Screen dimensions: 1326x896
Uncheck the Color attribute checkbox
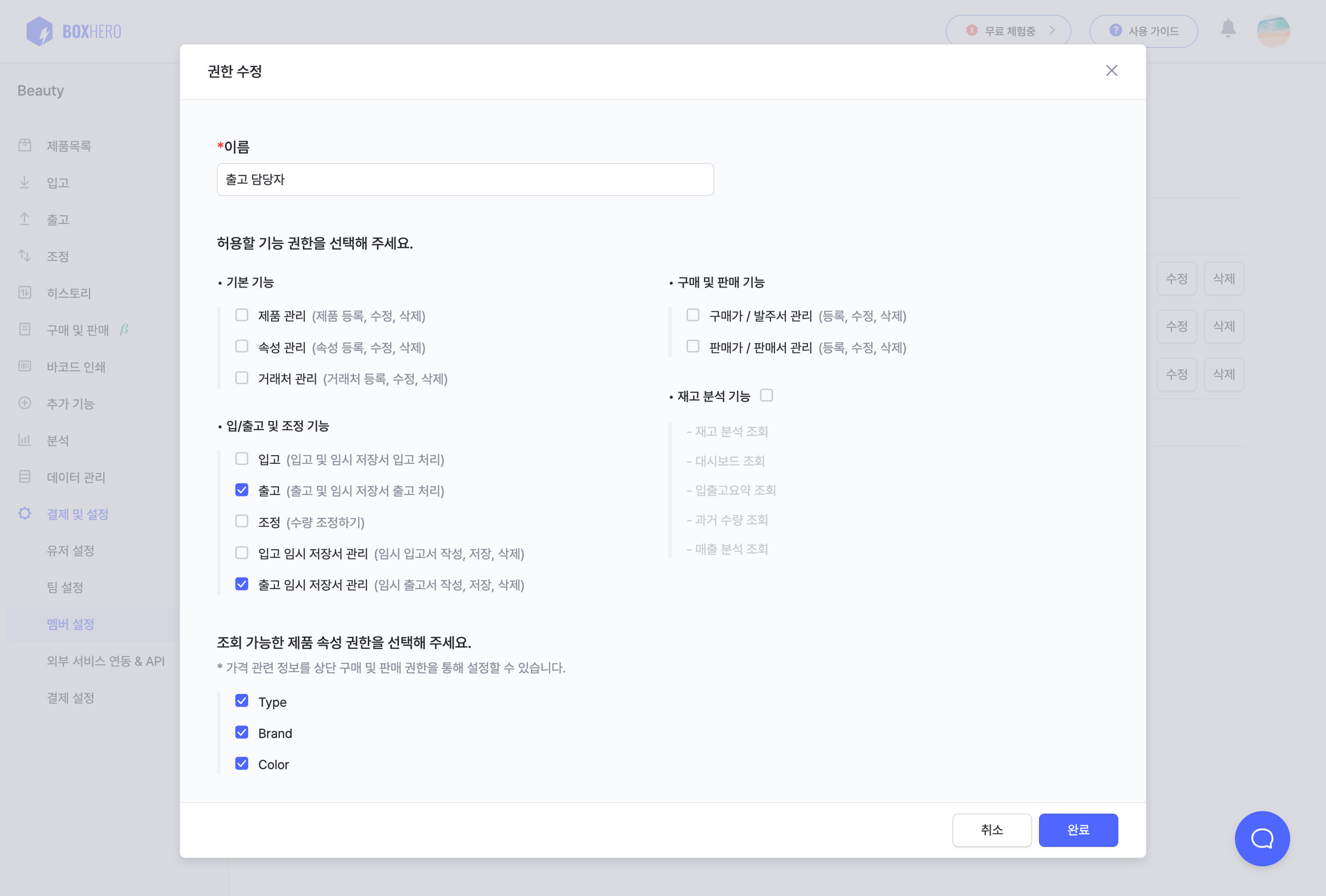click(242, 763)
